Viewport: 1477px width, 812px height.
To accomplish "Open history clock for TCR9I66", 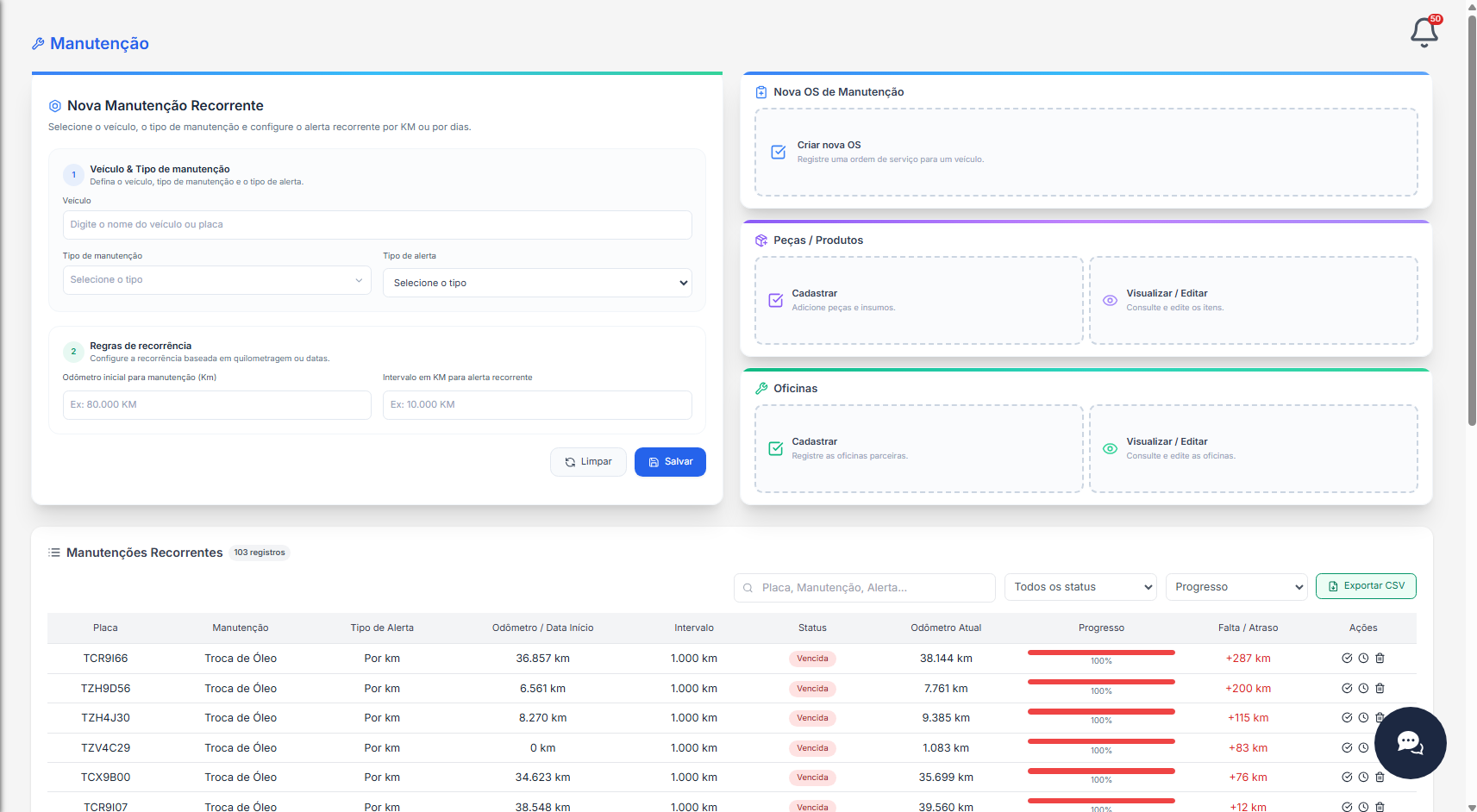I will (1363, 659).
